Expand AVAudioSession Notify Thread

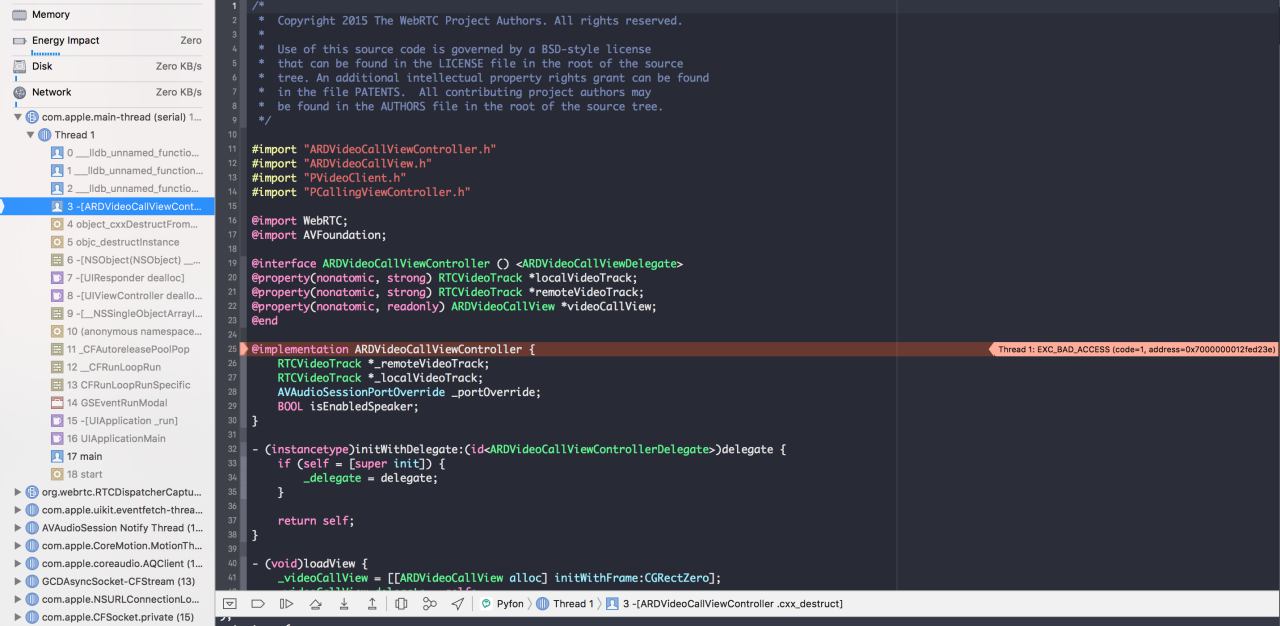tap(17, 528)
